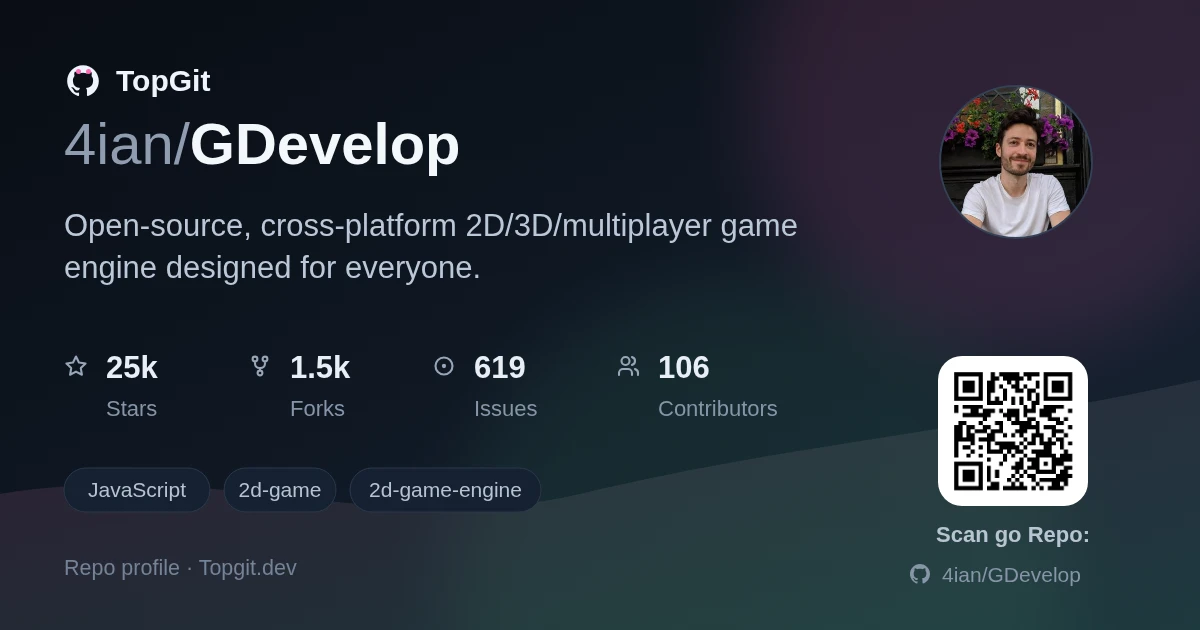
Task: Open the profile avatar photo
Action: click(x=1015, y=161)
